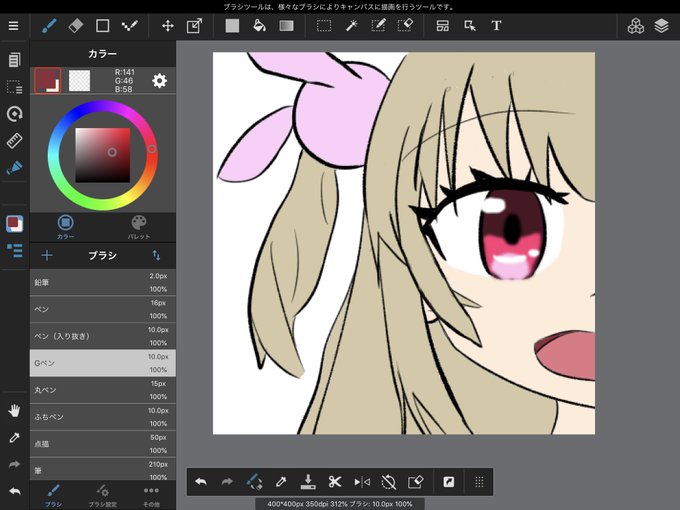This screenshot has width=680, height=510.
Task: Select the Magic Wand tool
Action: pyautogui.click(x=351, y=26)
